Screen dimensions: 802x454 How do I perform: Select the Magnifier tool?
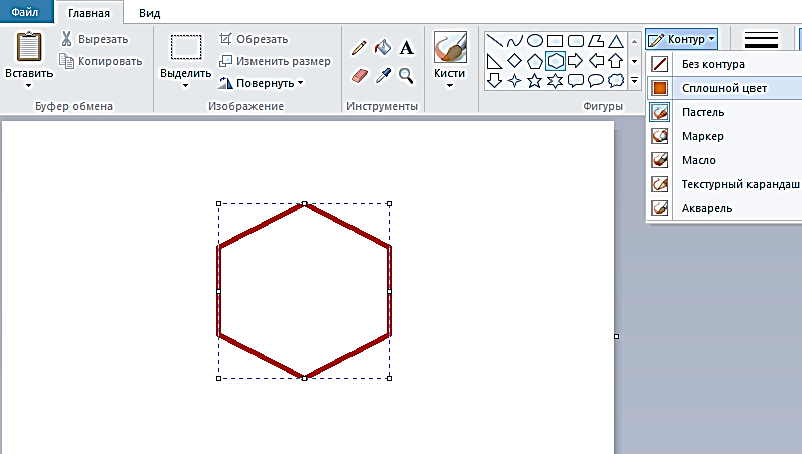tap(406, 76)
